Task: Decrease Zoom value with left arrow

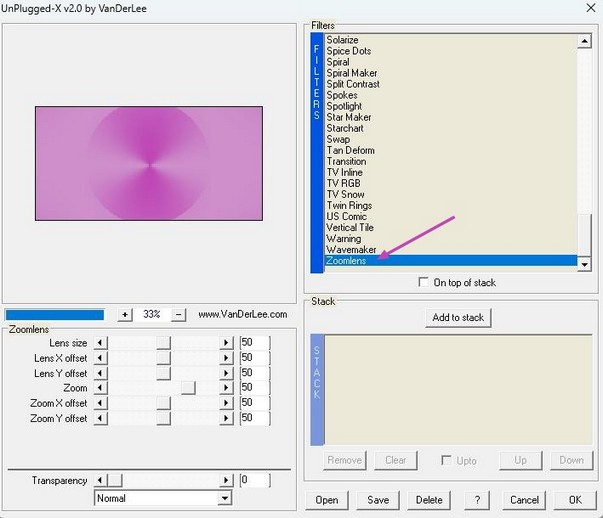Action: click(x=100, y=388)
